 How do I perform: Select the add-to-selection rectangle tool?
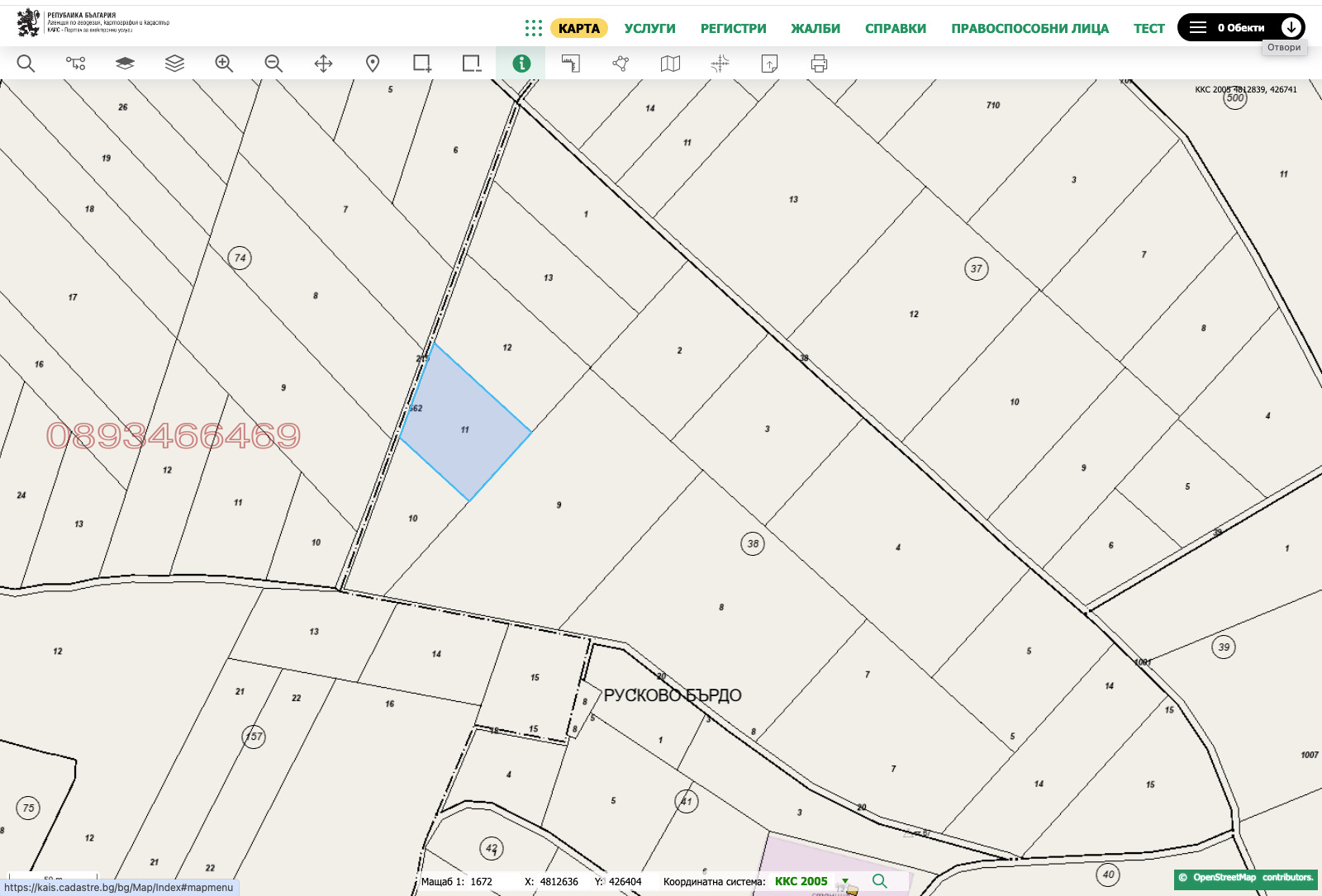[422, 64]
